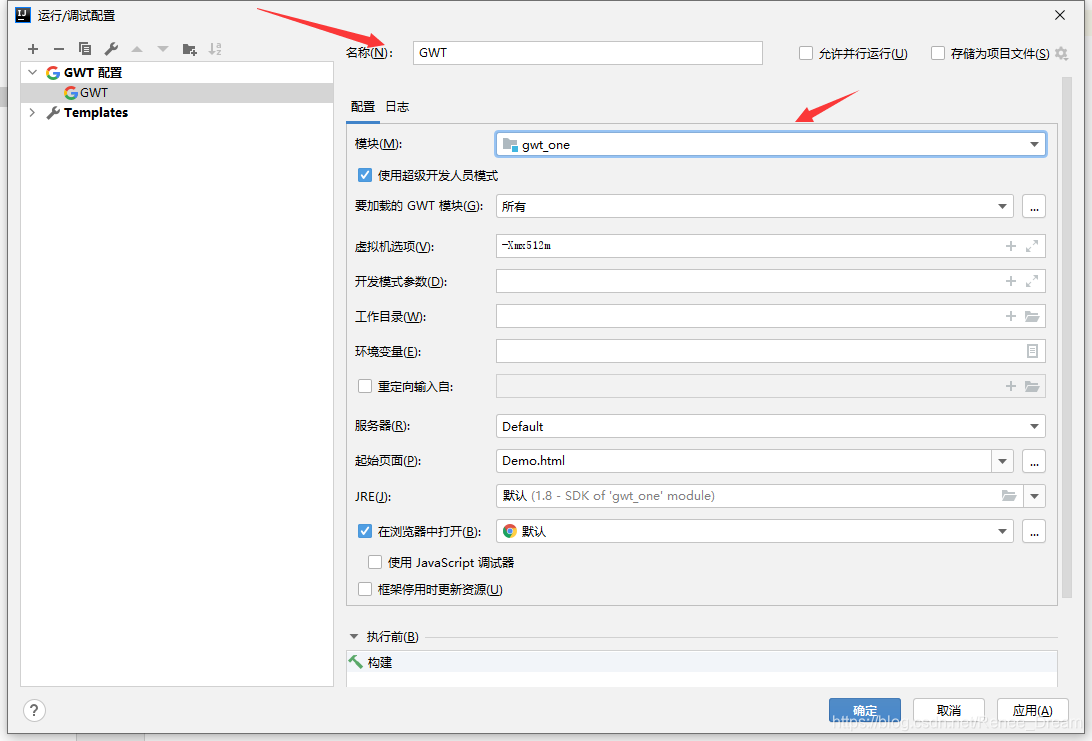Switch to the logs tab

click(398, 107)
